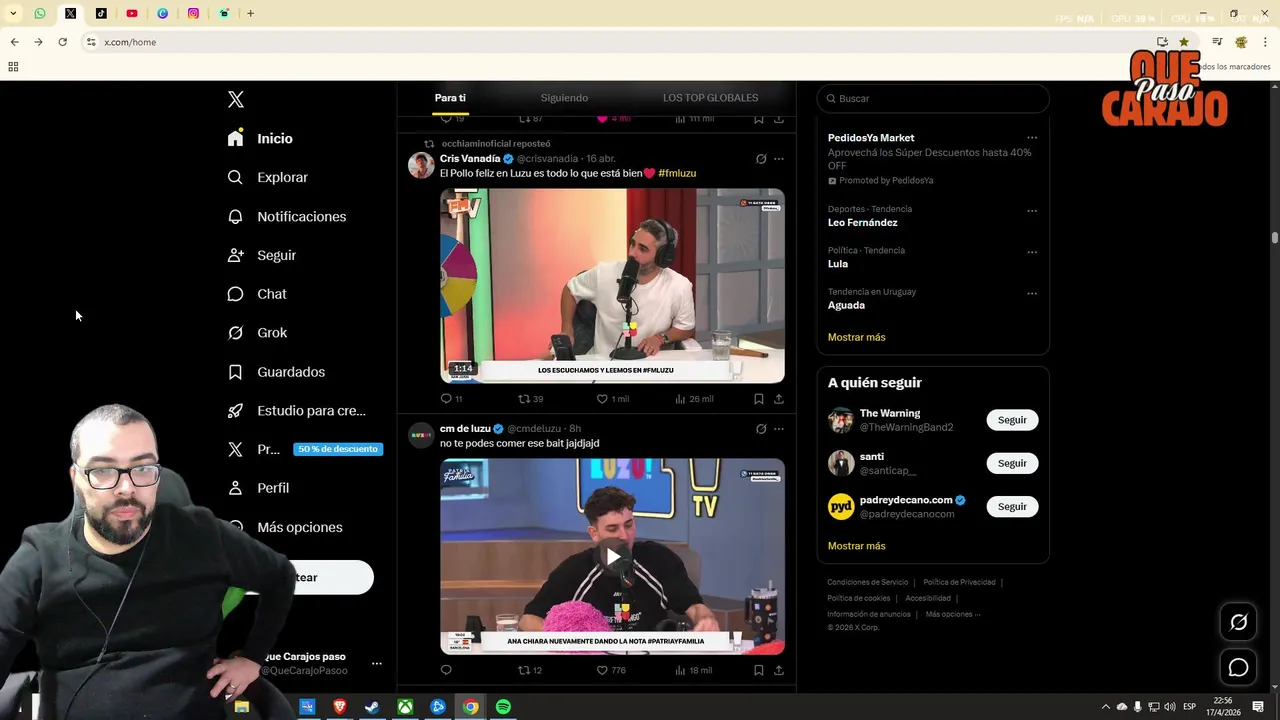Open the Seguir sidebar item
1280x720 pixels.
pos(262,255)
